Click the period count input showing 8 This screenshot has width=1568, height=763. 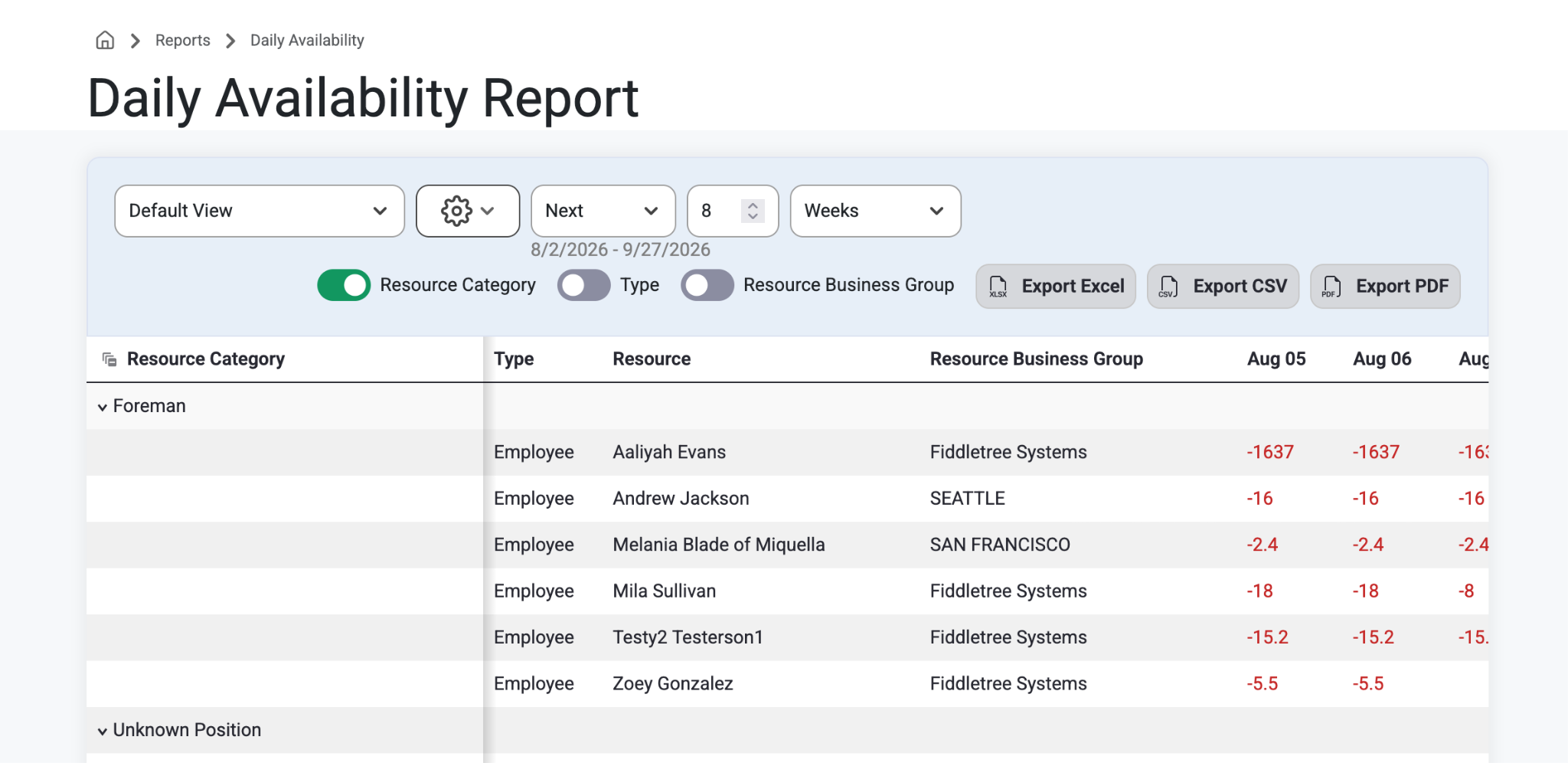733,211
